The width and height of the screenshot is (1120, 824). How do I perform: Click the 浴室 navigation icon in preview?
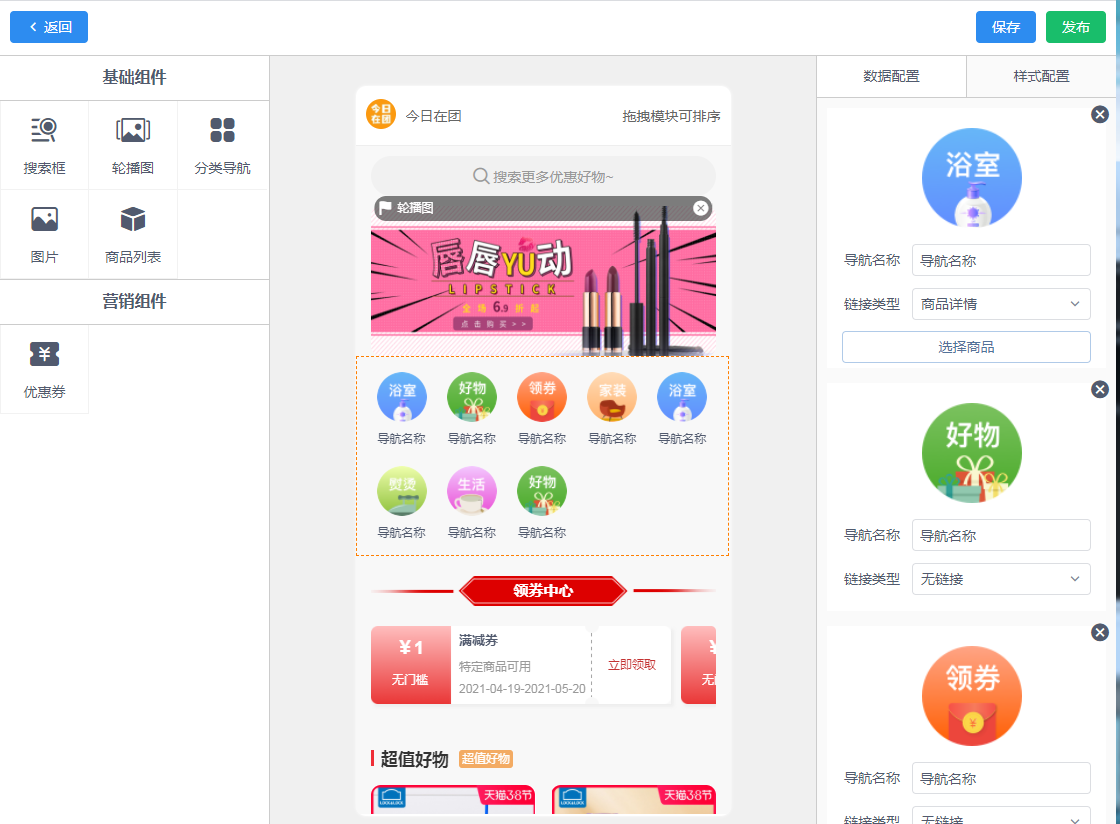point(401,397)
